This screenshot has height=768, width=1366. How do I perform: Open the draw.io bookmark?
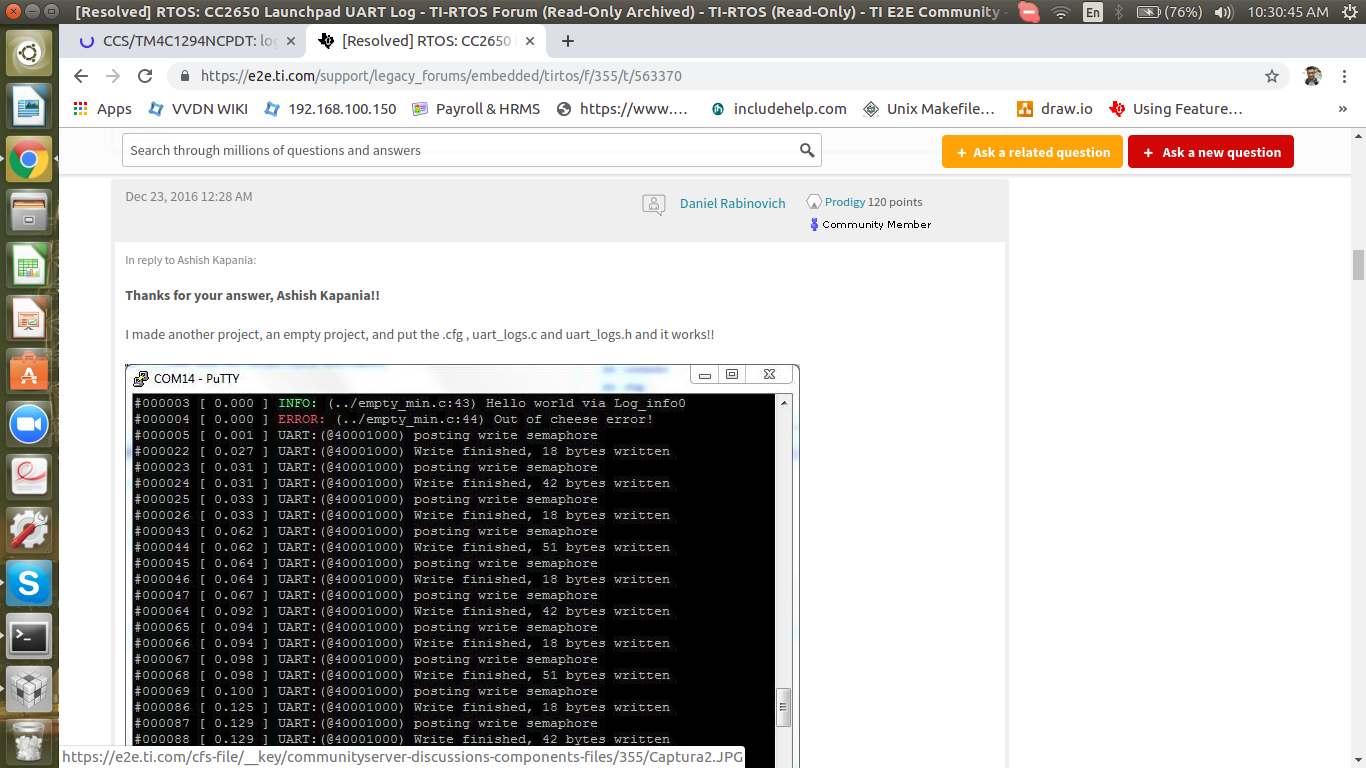pyautogui.click(x=1054, y=109)
